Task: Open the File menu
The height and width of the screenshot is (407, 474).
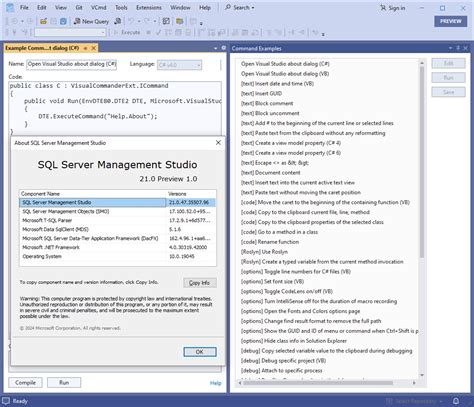Action: pos(24,7)
